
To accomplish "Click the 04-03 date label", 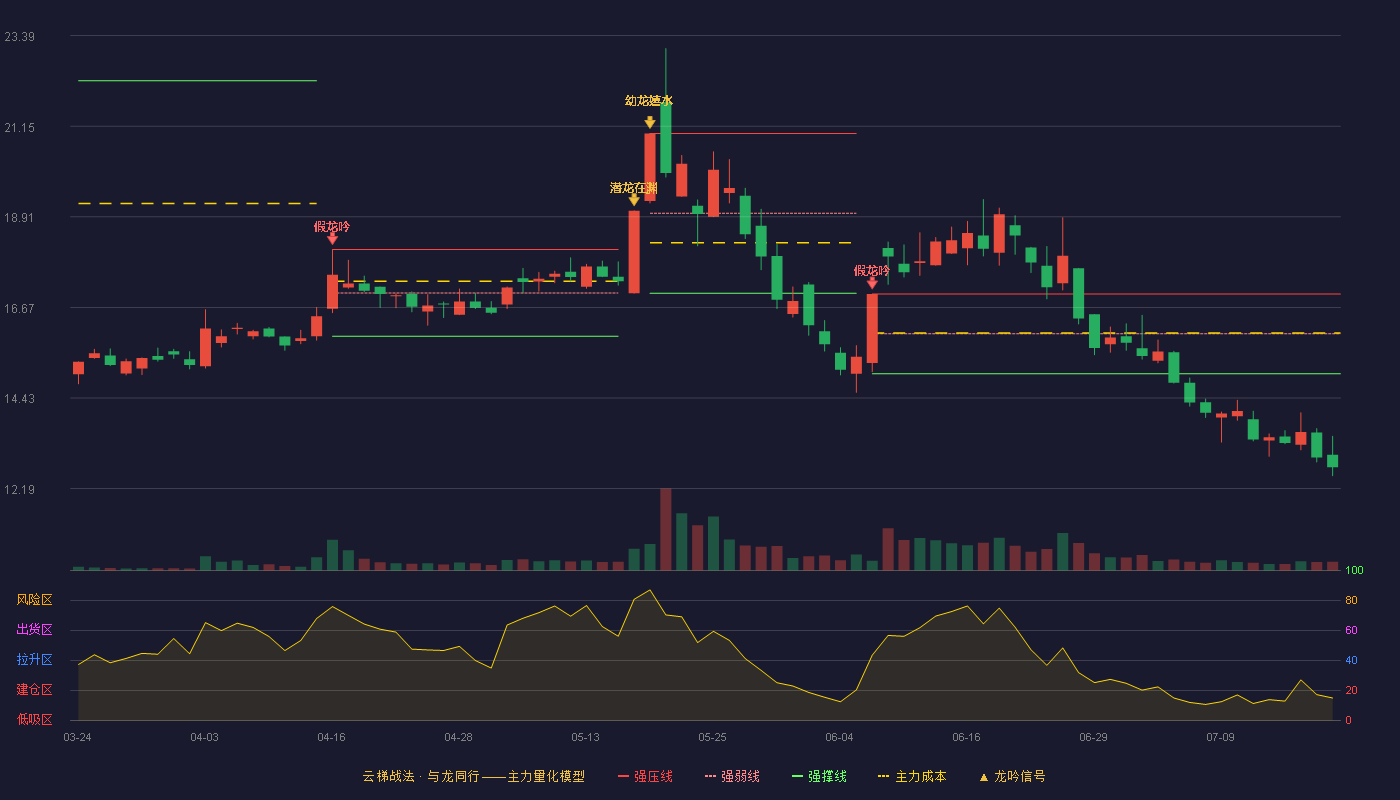I will point(204,737).
